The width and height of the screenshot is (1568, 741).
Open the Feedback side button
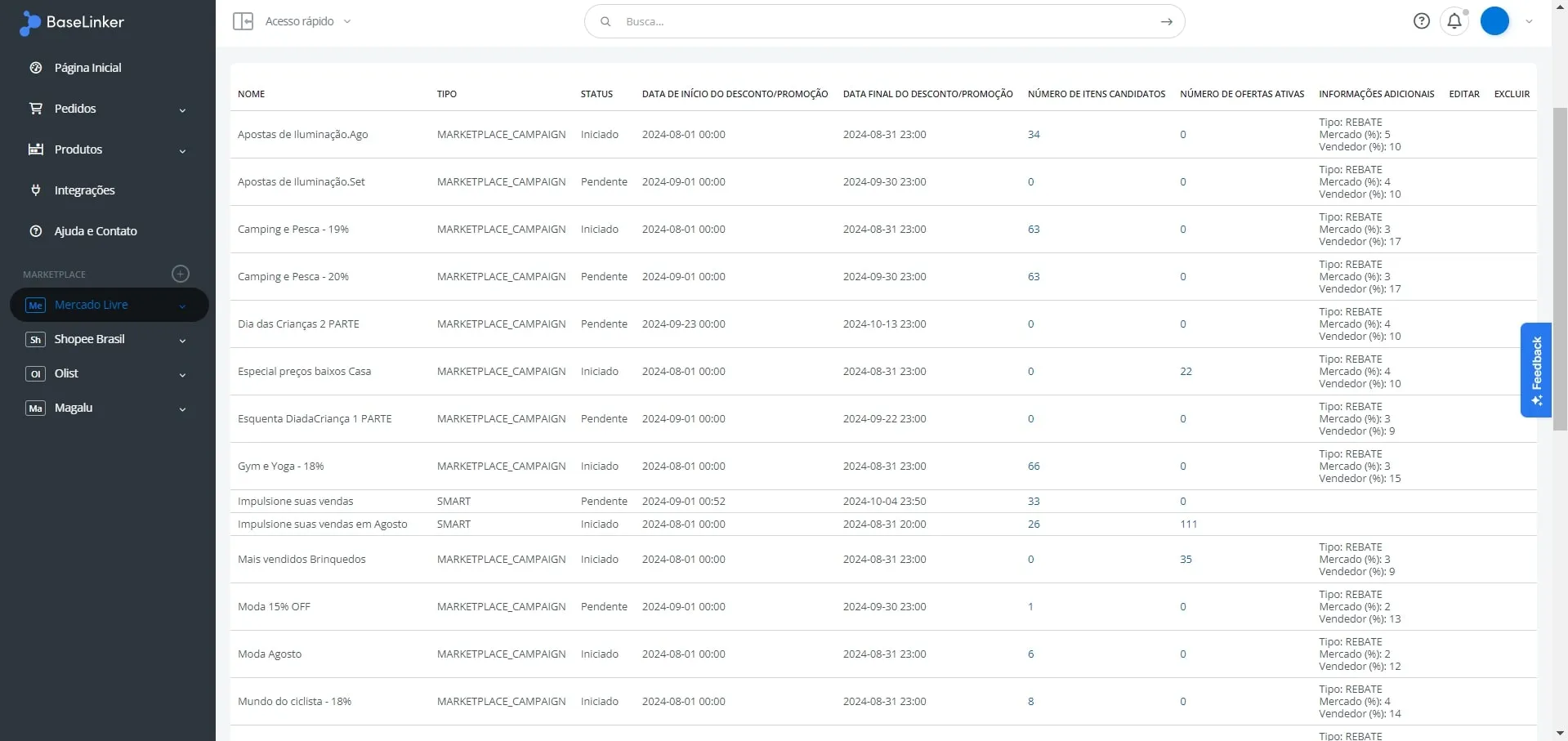tap(1536, 370)
